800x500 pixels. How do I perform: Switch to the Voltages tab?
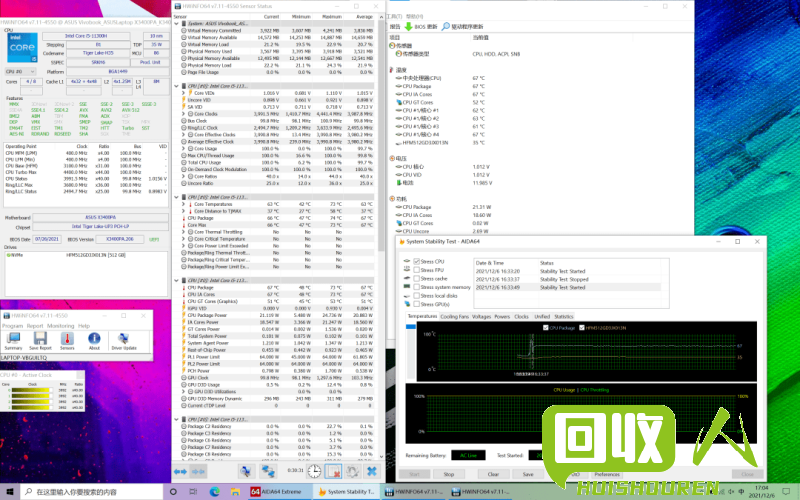click(481, 317)
